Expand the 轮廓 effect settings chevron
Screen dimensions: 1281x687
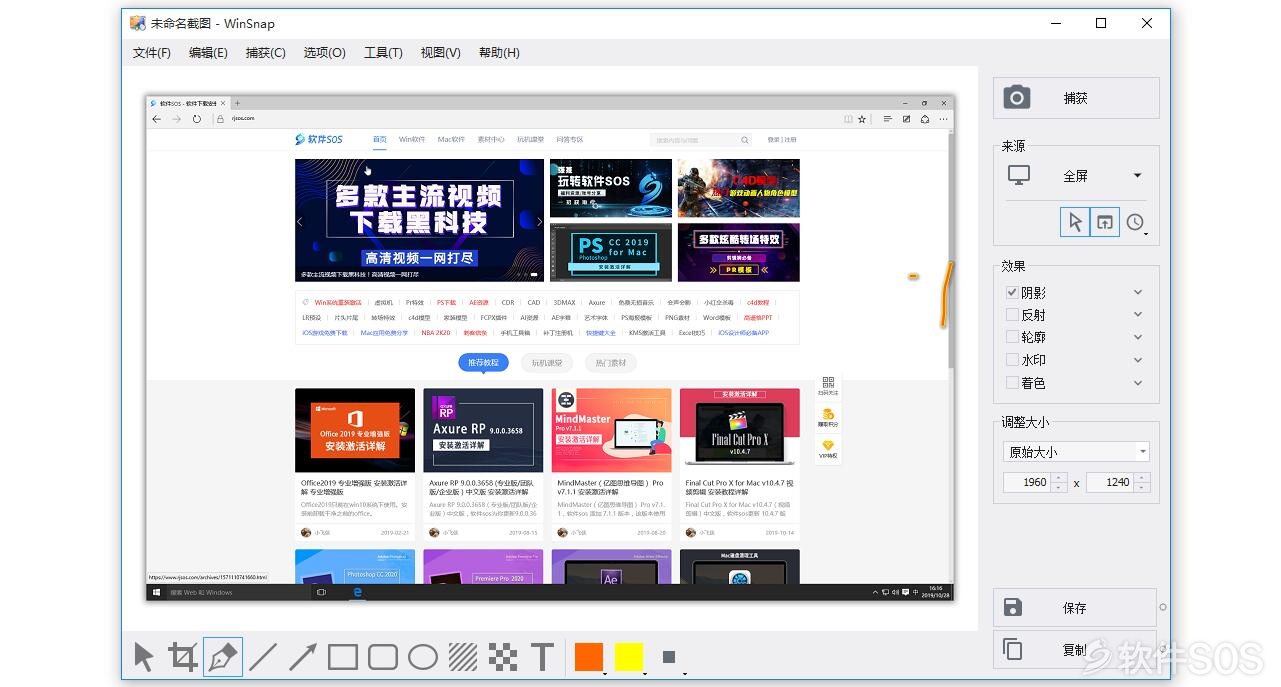click(x=1138, y=338)
